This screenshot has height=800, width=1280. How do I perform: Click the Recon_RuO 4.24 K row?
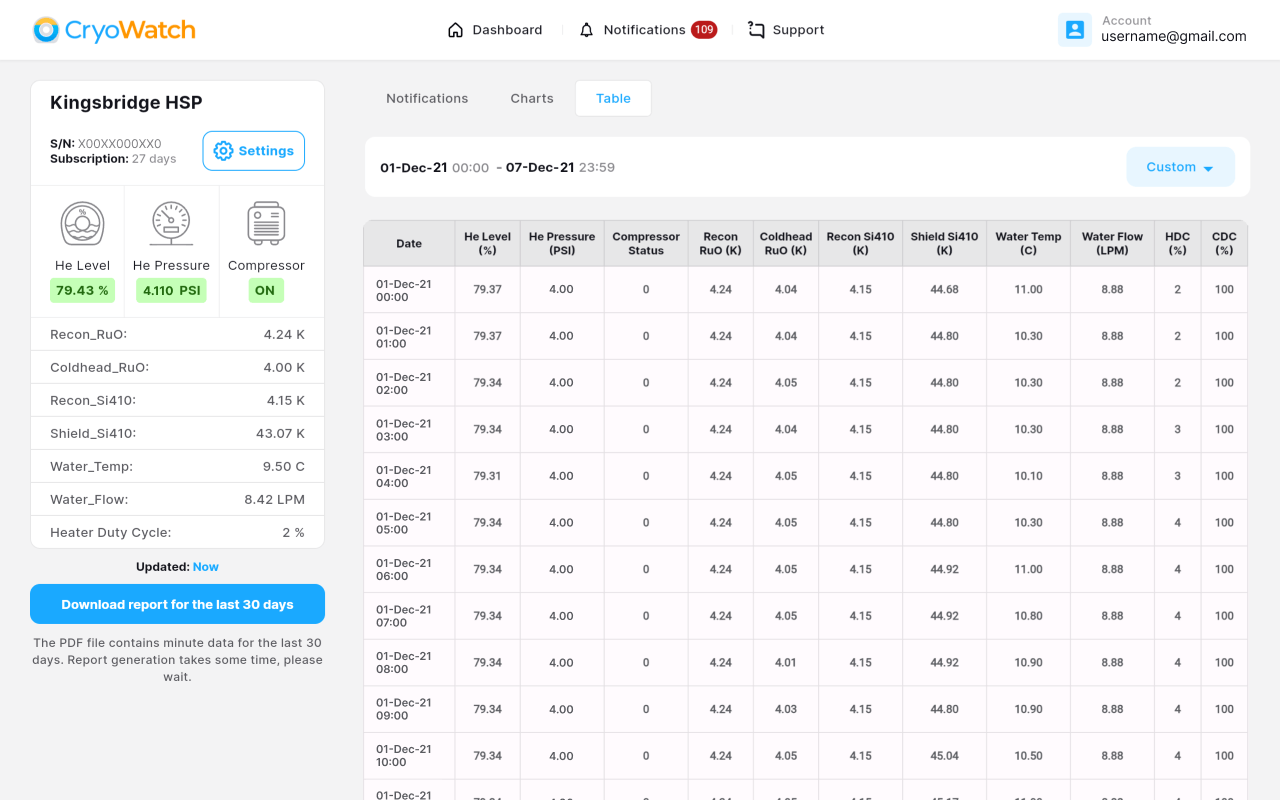[x=177, y=334]
